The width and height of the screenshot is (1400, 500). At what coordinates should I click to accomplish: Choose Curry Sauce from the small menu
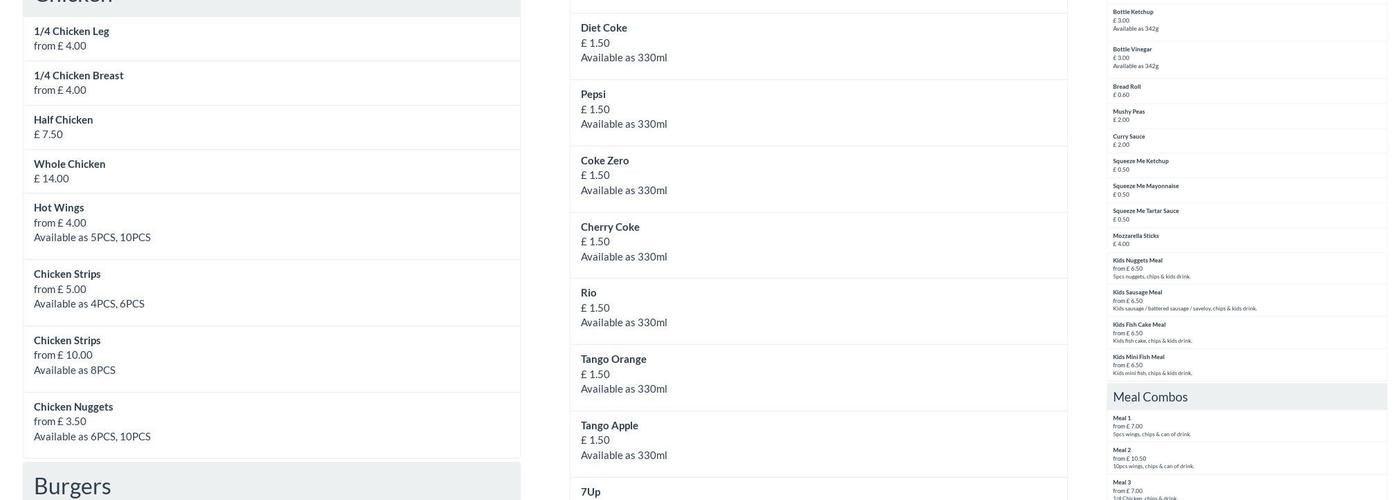tap(1129, 137)
